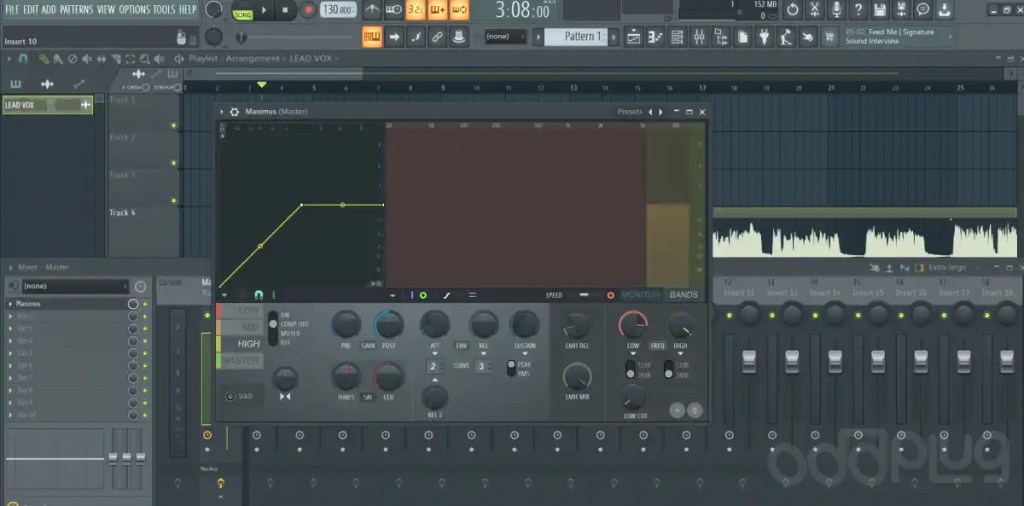Toggle the blend recording overdub icon

pos(438,10)
